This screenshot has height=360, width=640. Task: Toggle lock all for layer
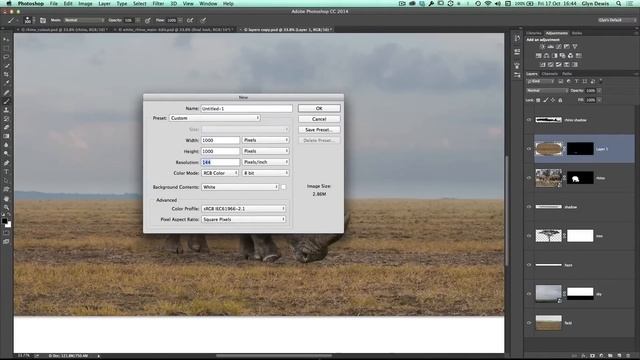coord(560,100)
